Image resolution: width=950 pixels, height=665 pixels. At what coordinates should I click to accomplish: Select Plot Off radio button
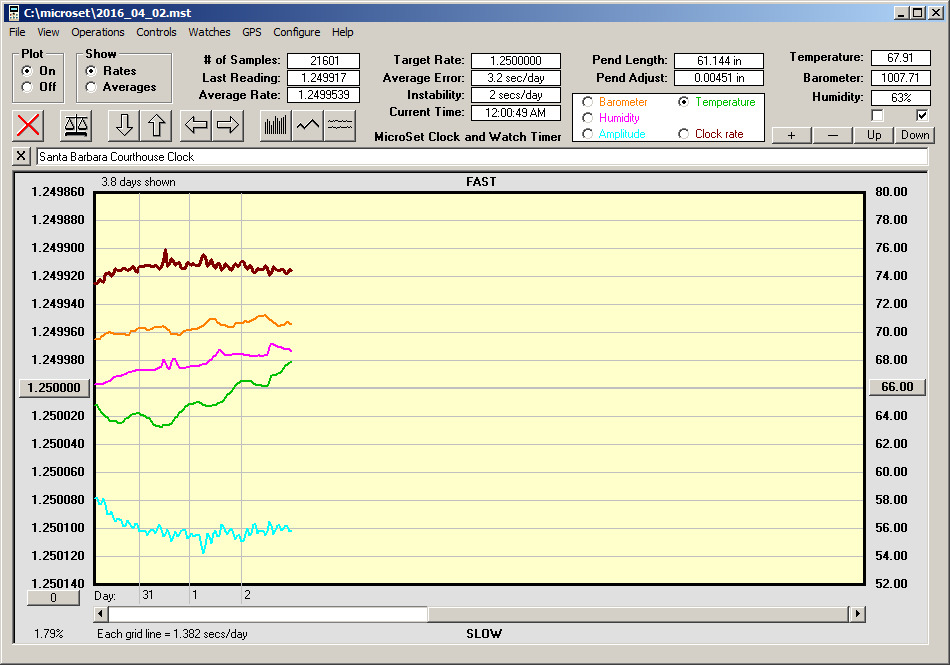pyautogui.click(x=27, y=87)
